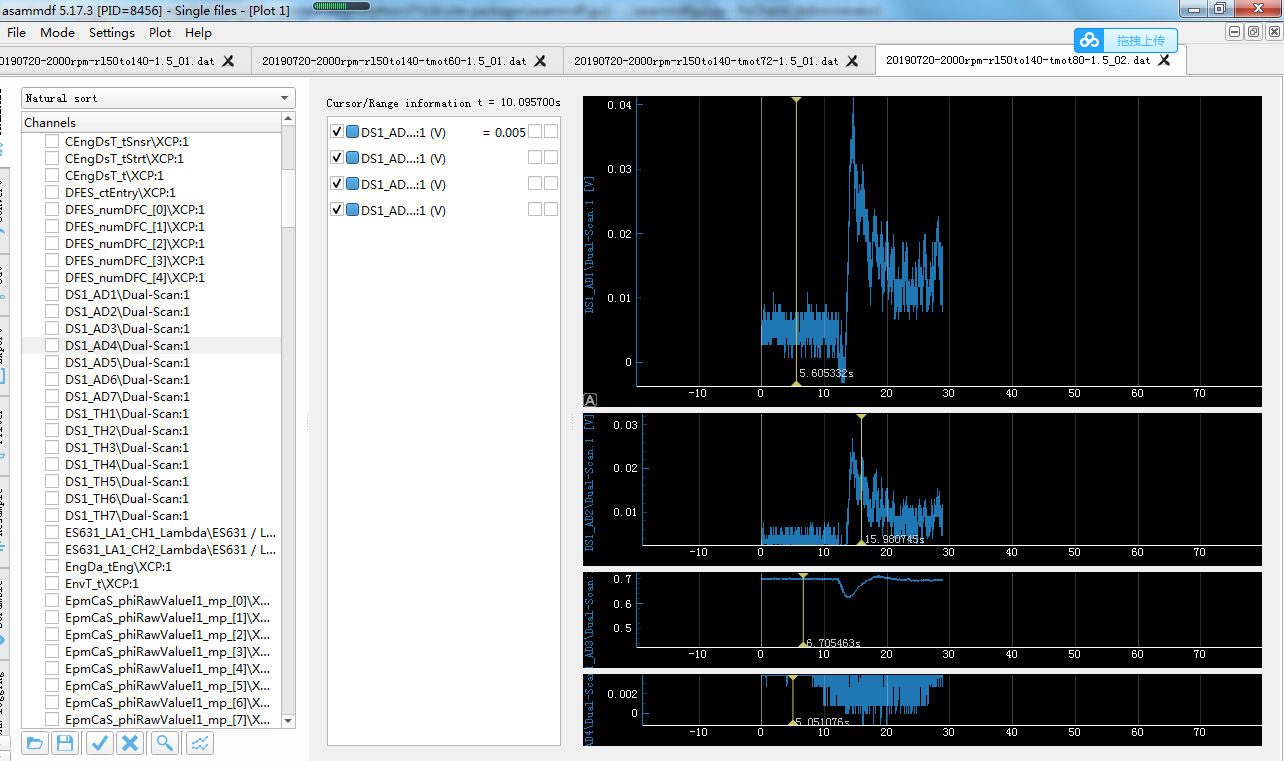Clear channel selection with X icon

click(130, 743)
